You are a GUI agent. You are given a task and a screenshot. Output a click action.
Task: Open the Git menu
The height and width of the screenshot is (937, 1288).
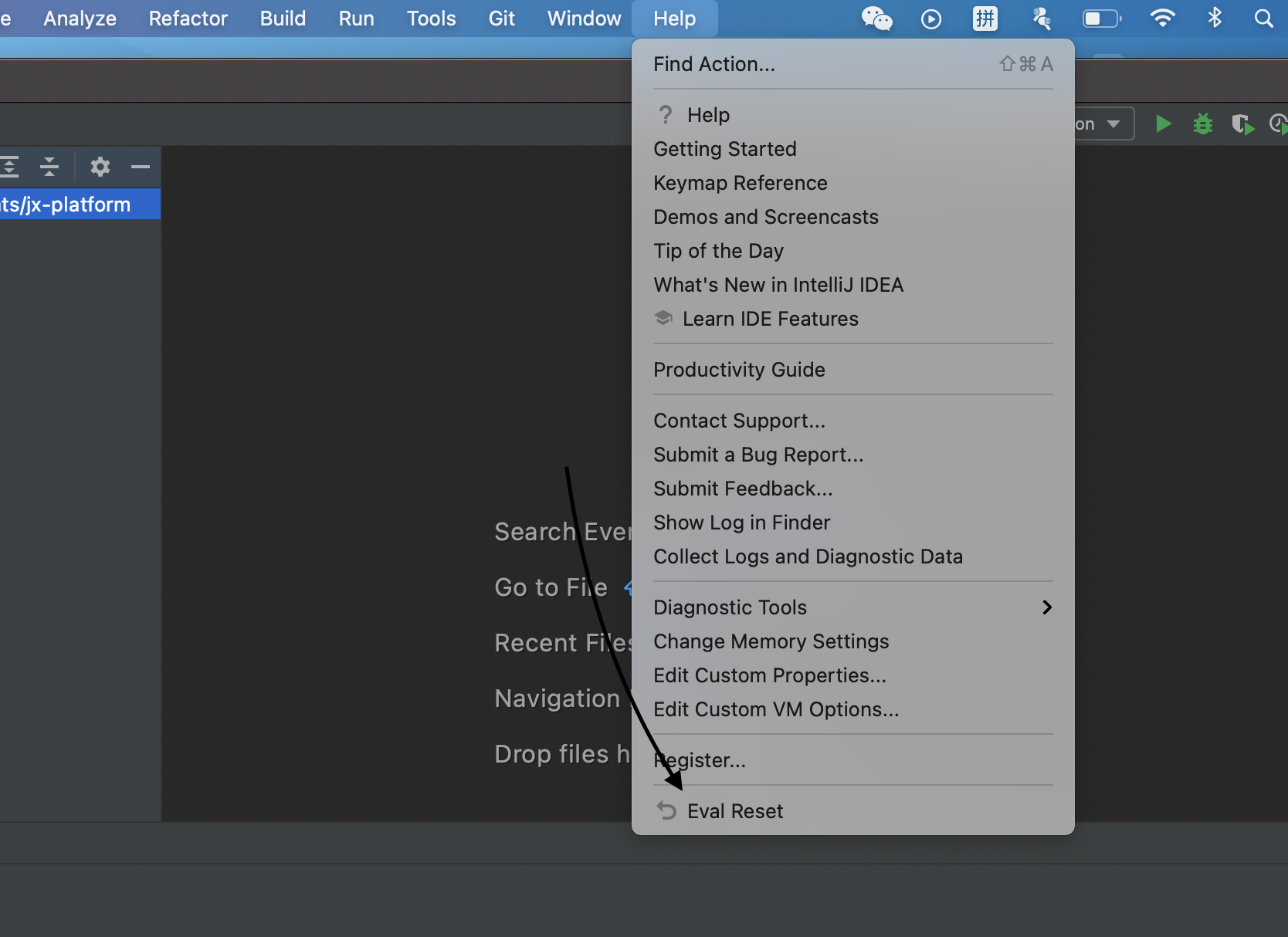(x=502, y=19)
